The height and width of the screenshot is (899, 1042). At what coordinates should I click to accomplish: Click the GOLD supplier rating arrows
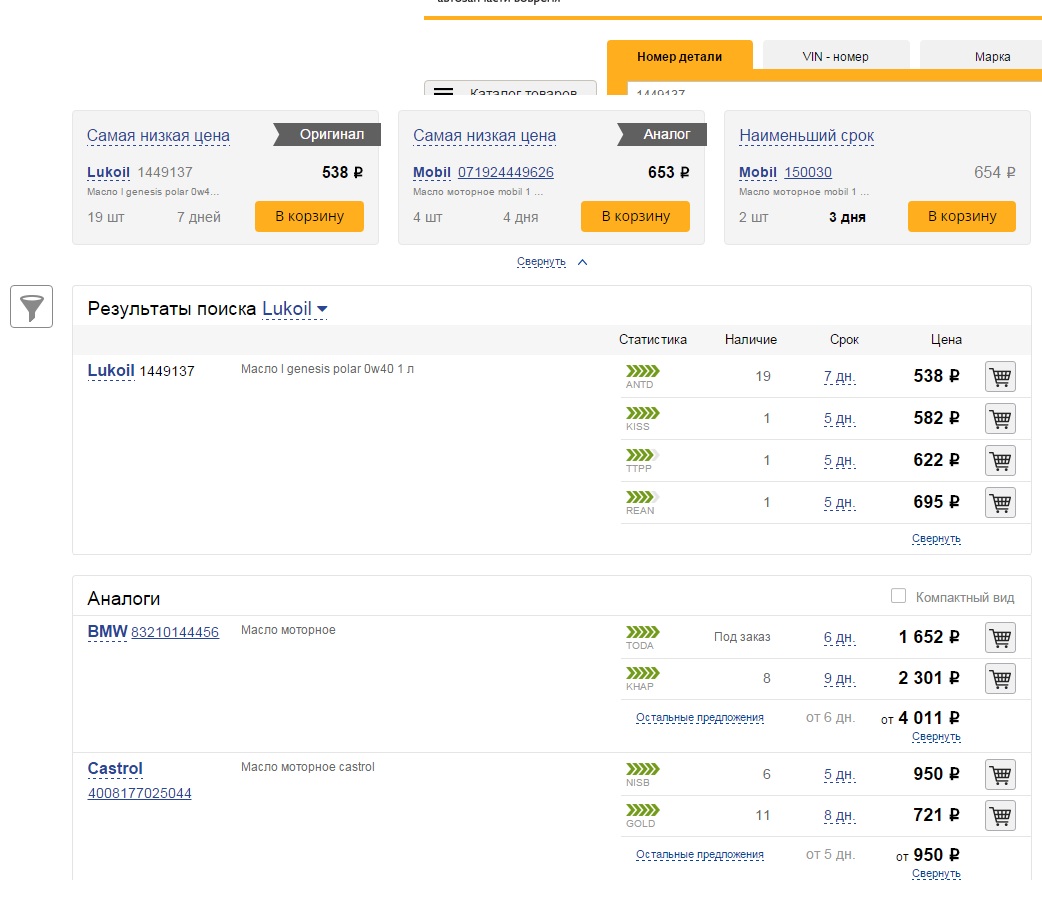click(x=643, y=810)
